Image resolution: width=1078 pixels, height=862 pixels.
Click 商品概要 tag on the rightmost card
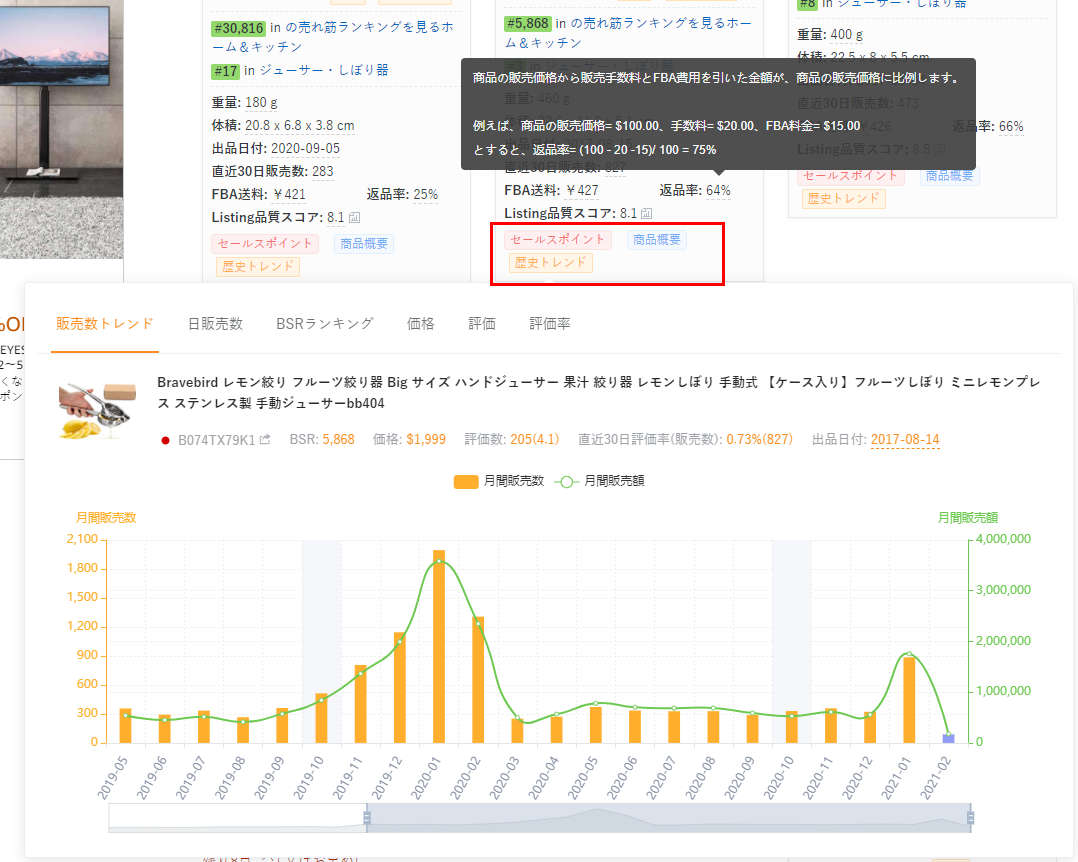point(949,175)
